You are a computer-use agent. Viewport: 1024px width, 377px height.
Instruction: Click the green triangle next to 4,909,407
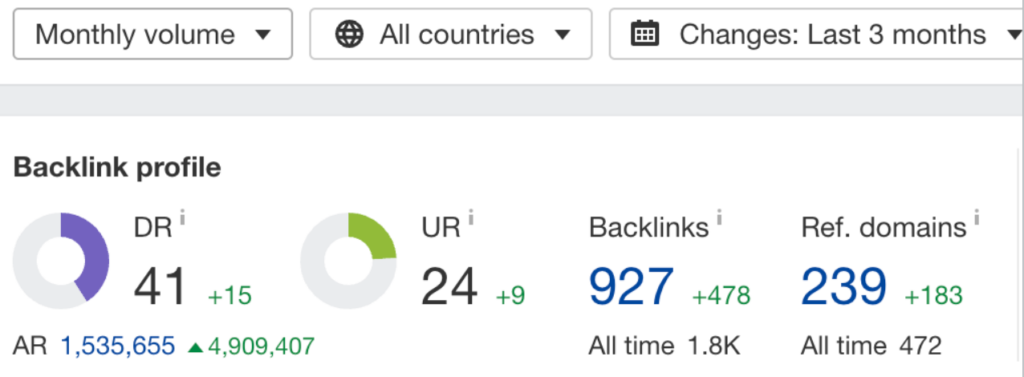(x=195, y=347)
